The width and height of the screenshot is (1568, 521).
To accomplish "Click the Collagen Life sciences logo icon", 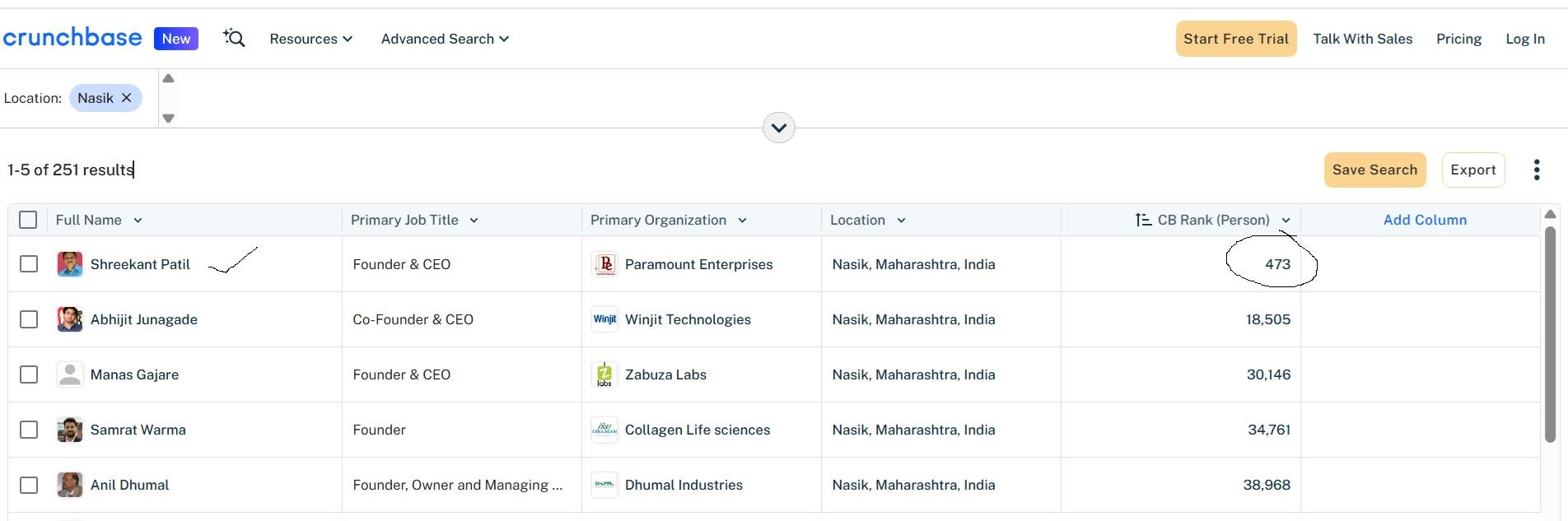I will [x=604, y=430].
